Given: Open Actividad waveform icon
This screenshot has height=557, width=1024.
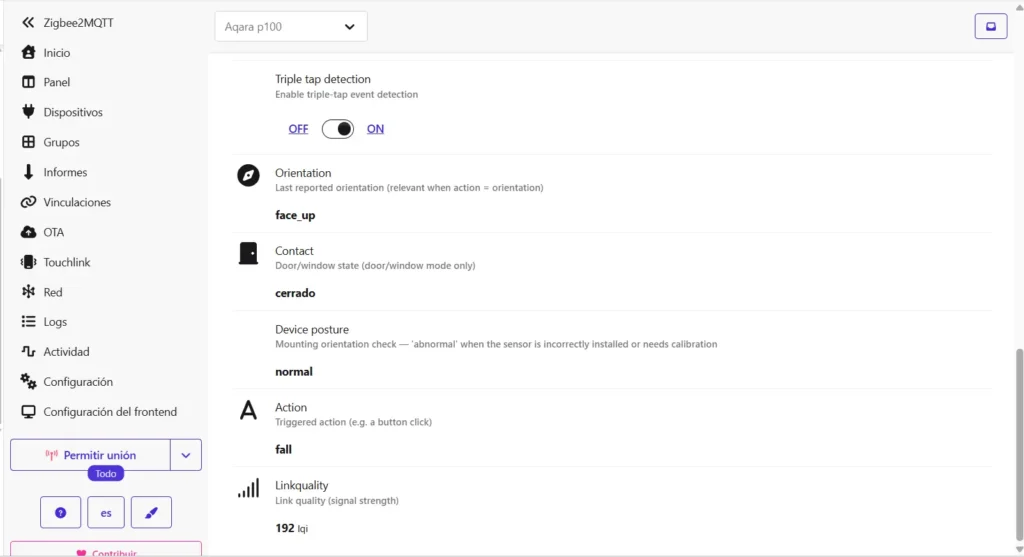Looking at the screenshot, I should (x=28, y=351).
